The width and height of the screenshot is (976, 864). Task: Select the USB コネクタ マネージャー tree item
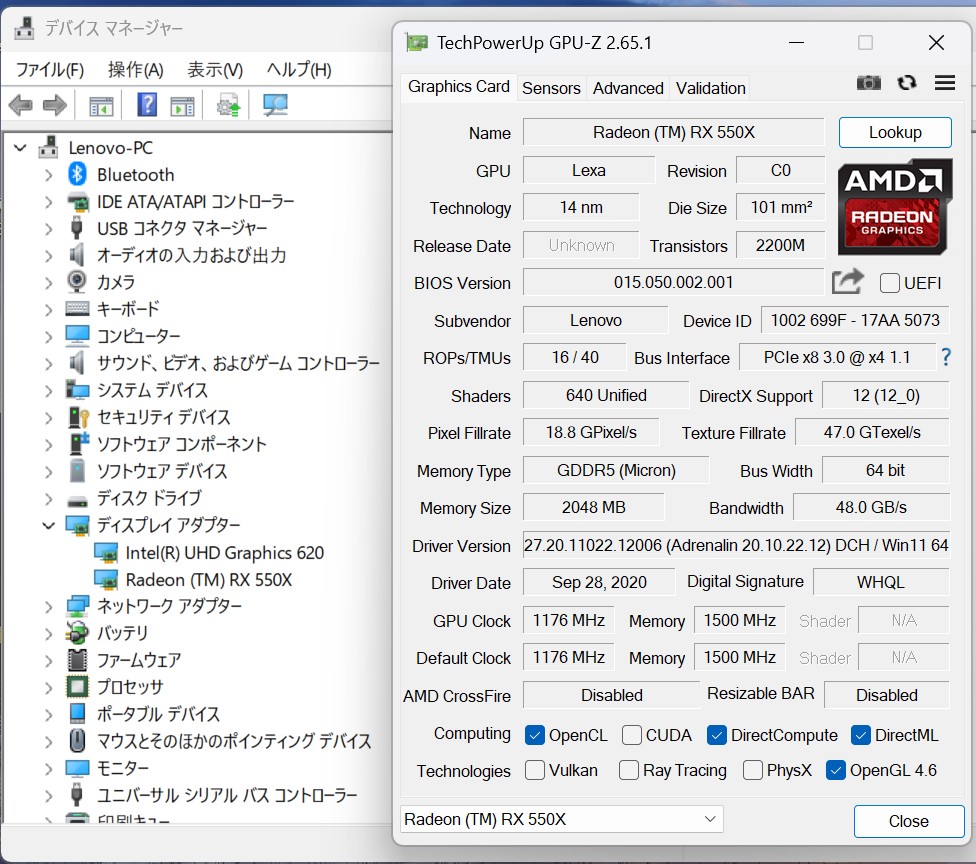pyautogui.click(x=182, y=228)
